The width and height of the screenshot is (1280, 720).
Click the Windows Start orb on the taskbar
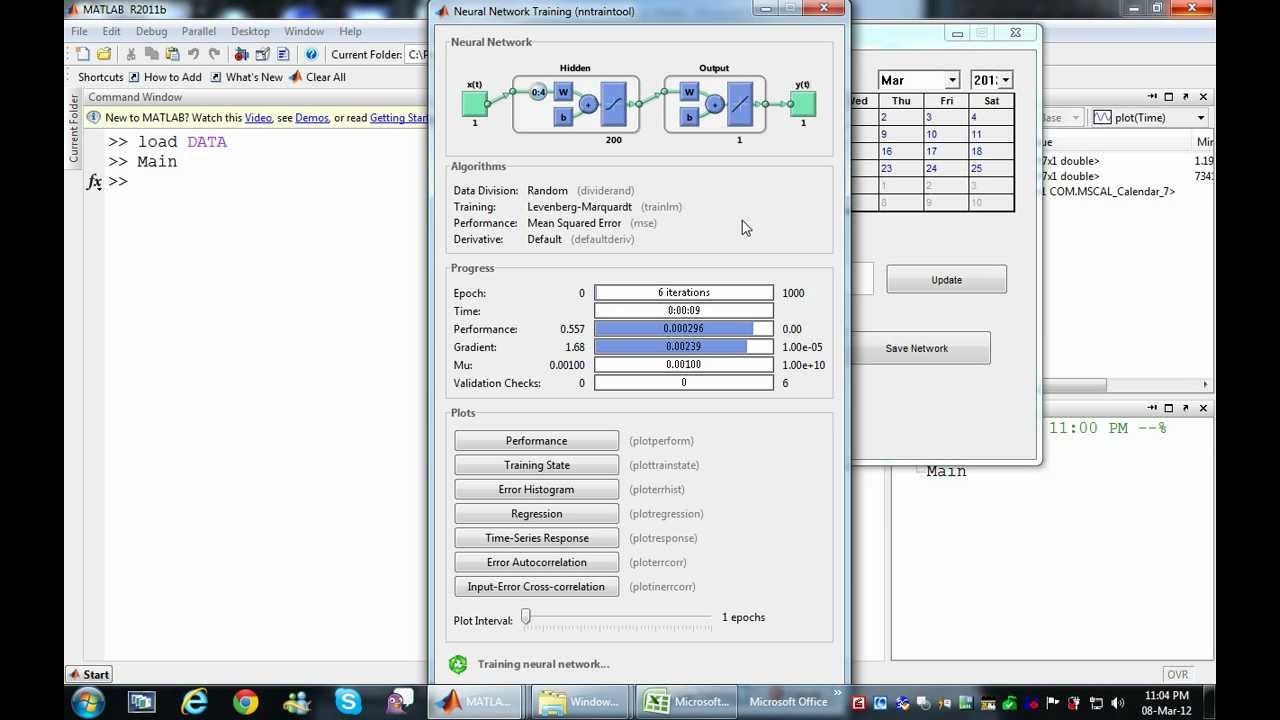(88, 702)
